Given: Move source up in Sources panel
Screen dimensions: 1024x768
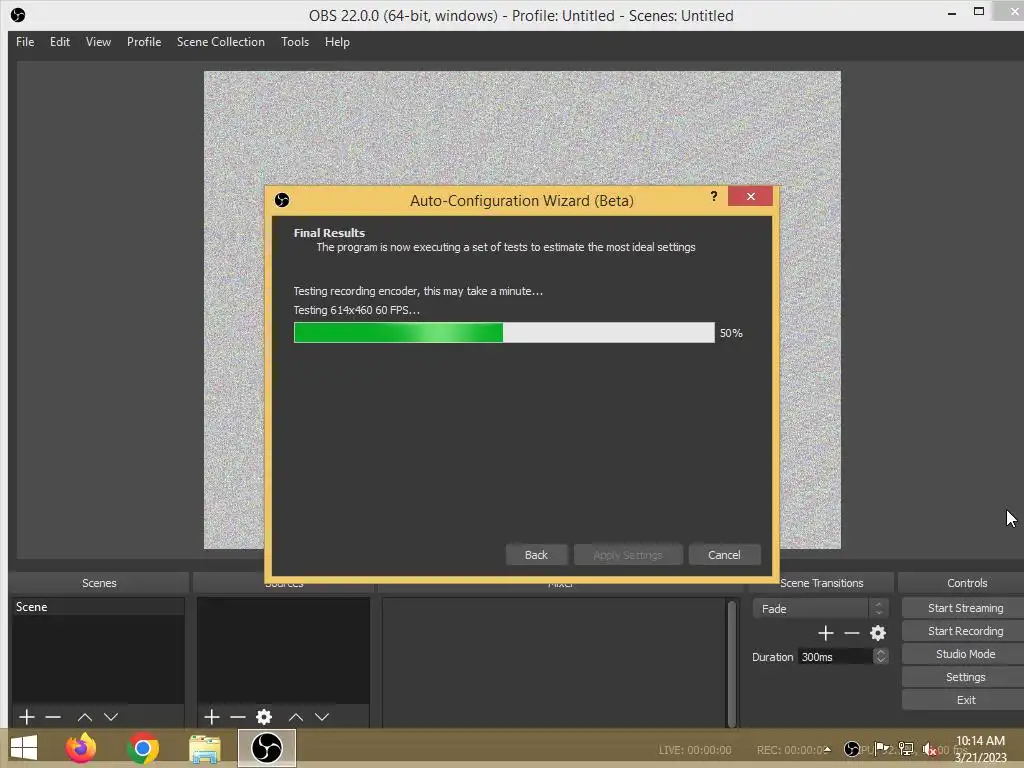Looking at the screenshot, I should (296, 717).
